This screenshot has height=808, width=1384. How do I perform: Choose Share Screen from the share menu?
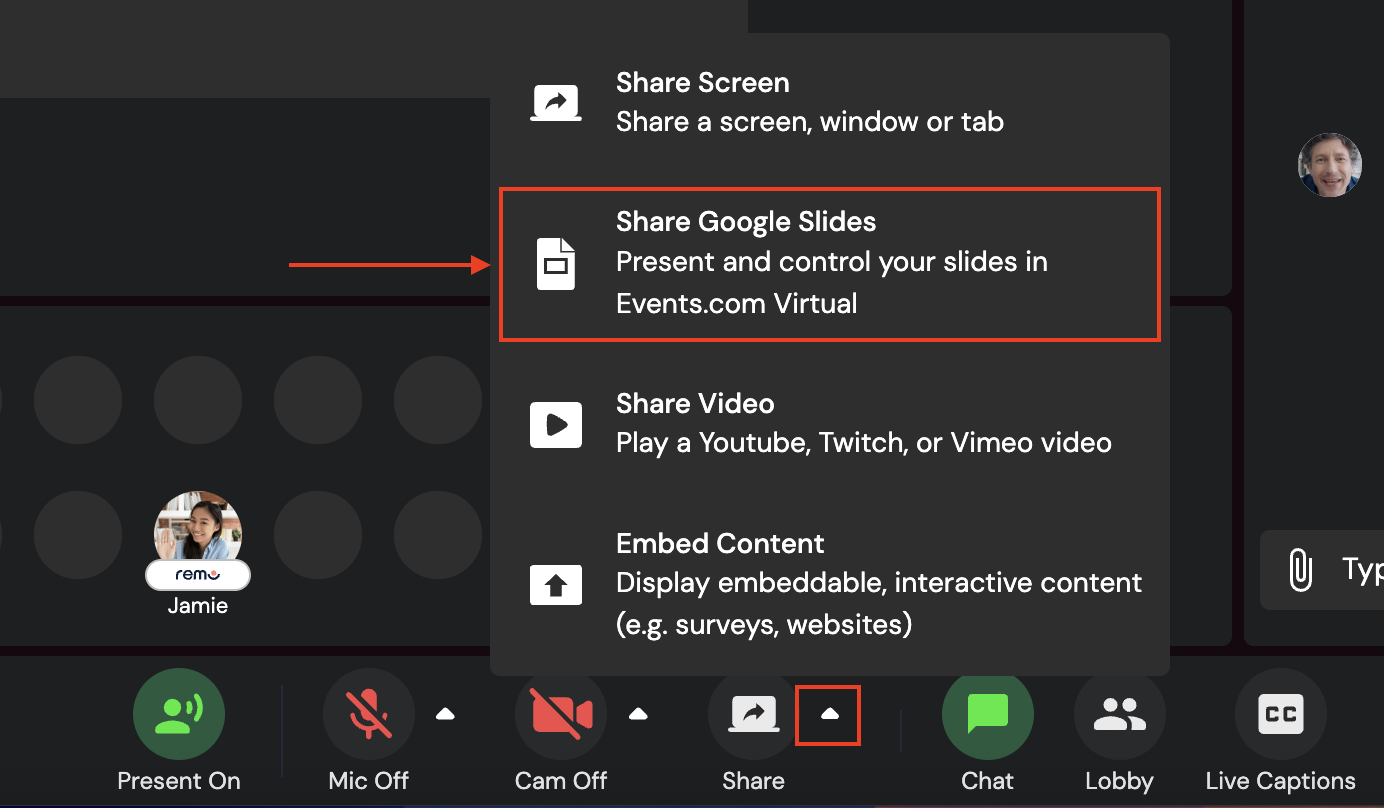pyautogui.click(x=829, y=103)
